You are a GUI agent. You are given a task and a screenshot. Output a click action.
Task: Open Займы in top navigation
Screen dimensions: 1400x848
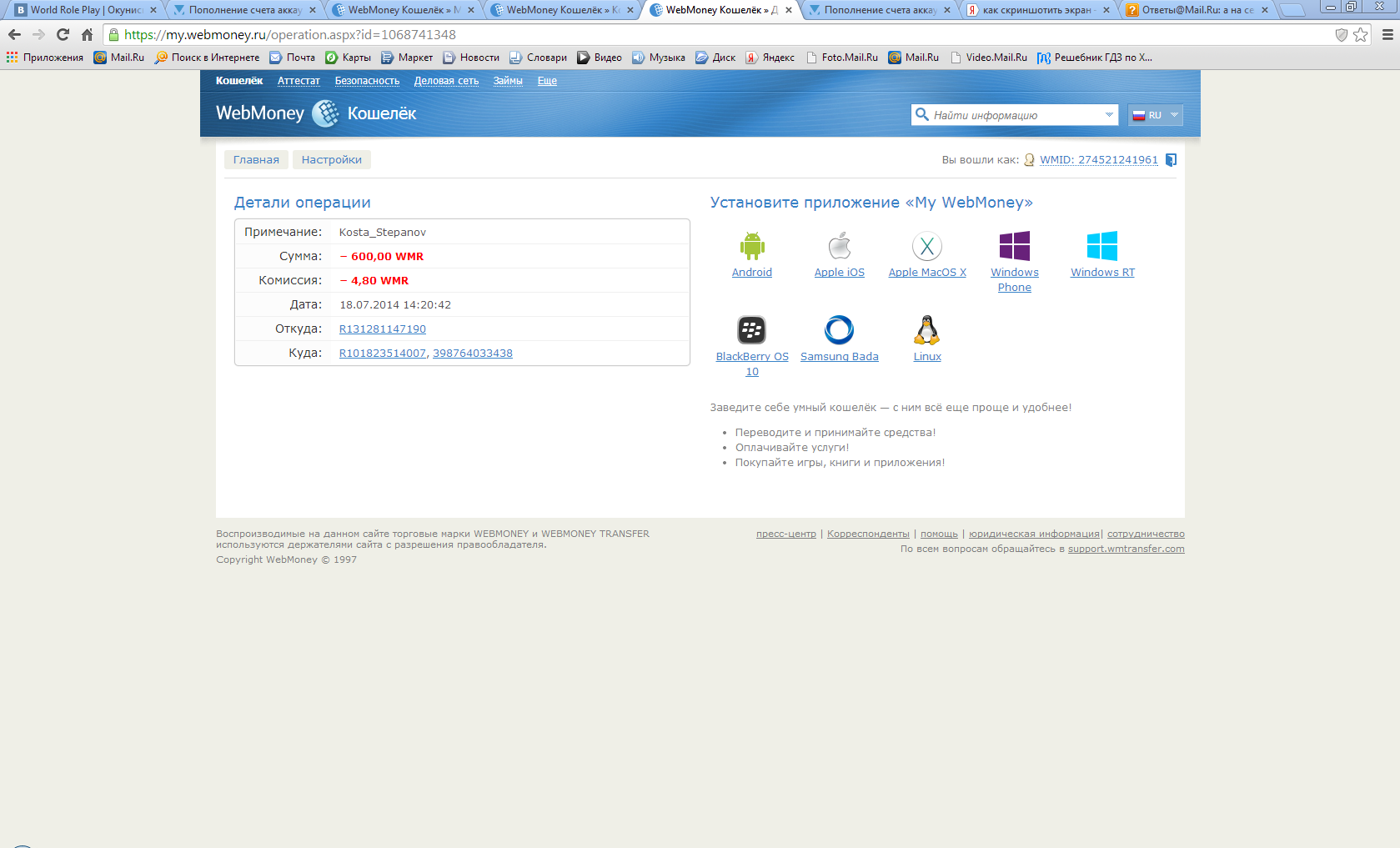point(508,81)
